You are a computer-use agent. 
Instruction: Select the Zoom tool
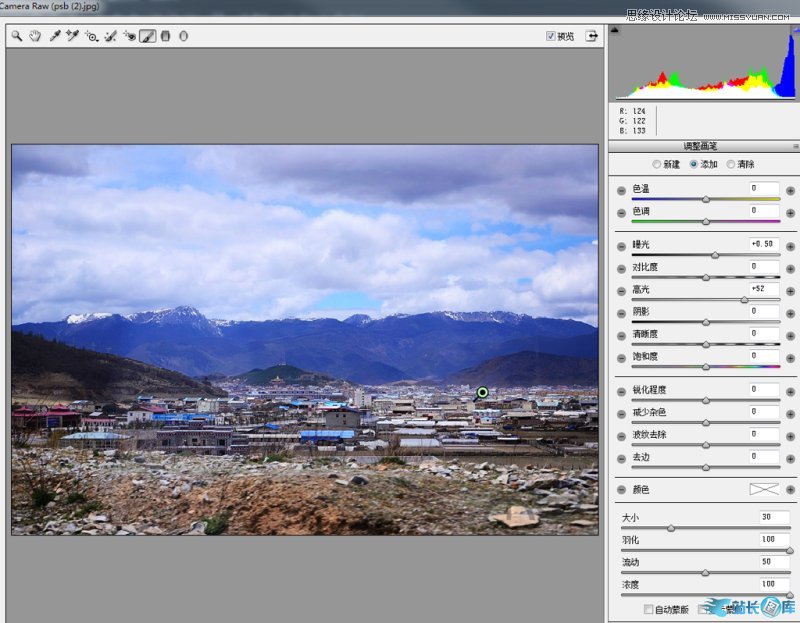click(17, 36)
